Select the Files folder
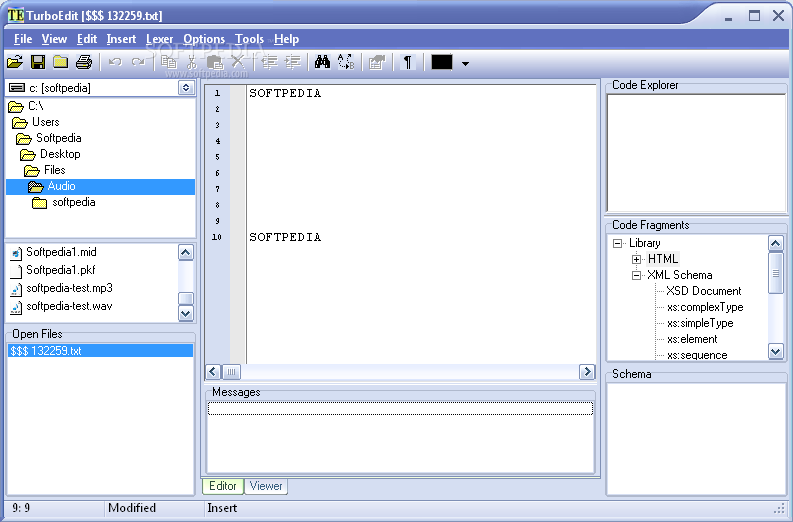This screenshot has width=793, height=522. click(54, 170)
